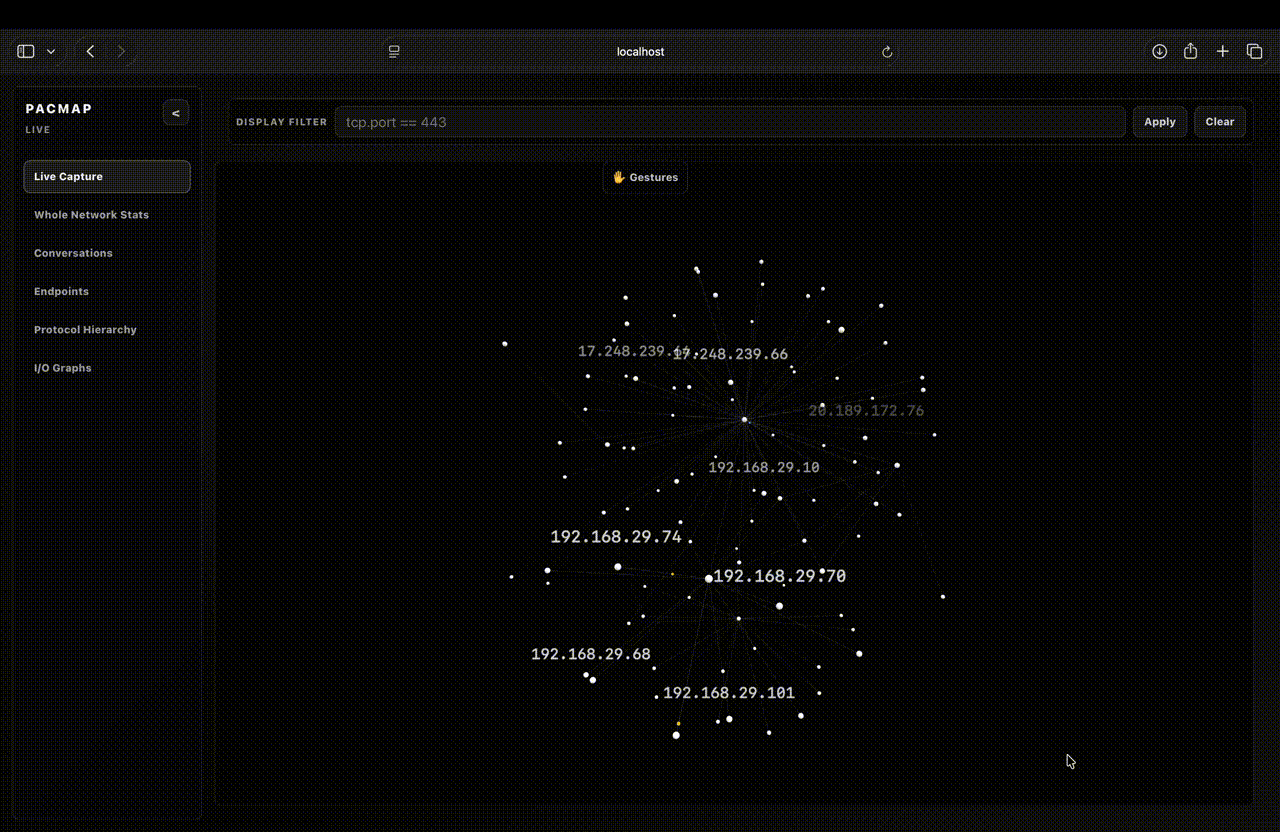Select node label 192.168.29.101
1280x832 pixels.
(729, 693)
